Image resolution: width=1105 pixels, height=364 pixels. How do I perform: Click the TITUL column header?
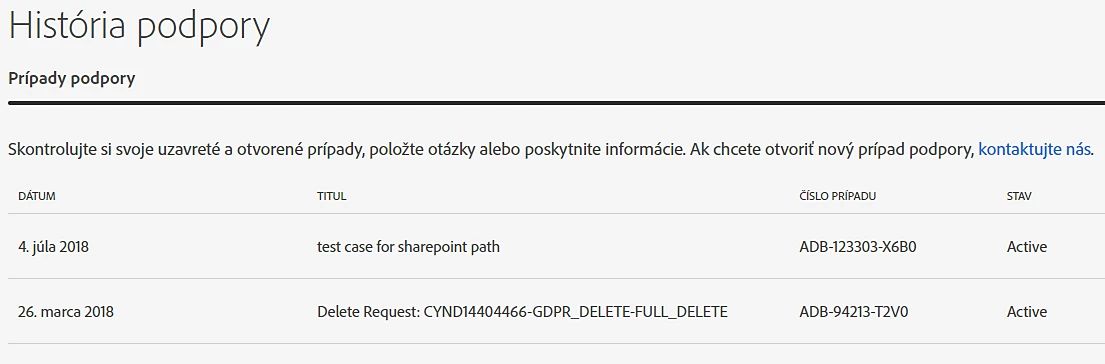(x=331, y=196)
